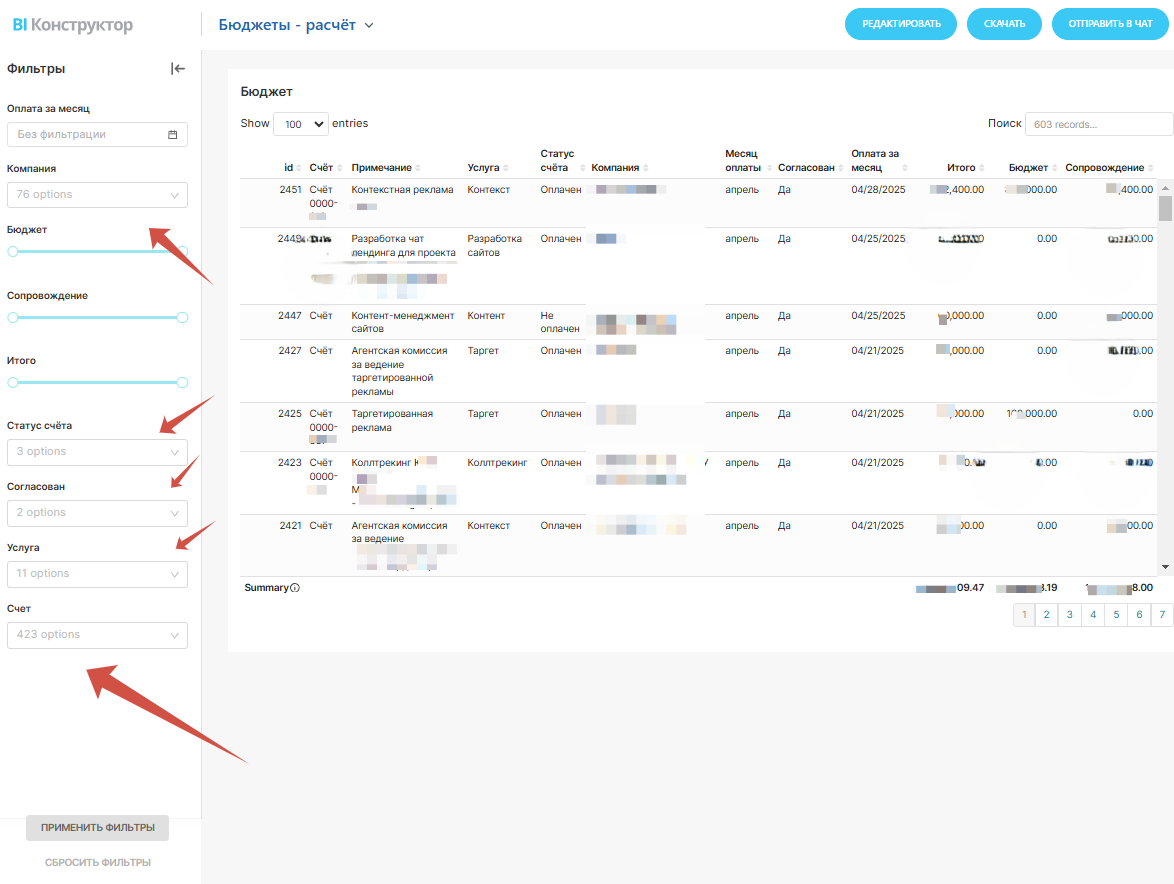Click sort arrows beside Компания header

pos(646,168)
